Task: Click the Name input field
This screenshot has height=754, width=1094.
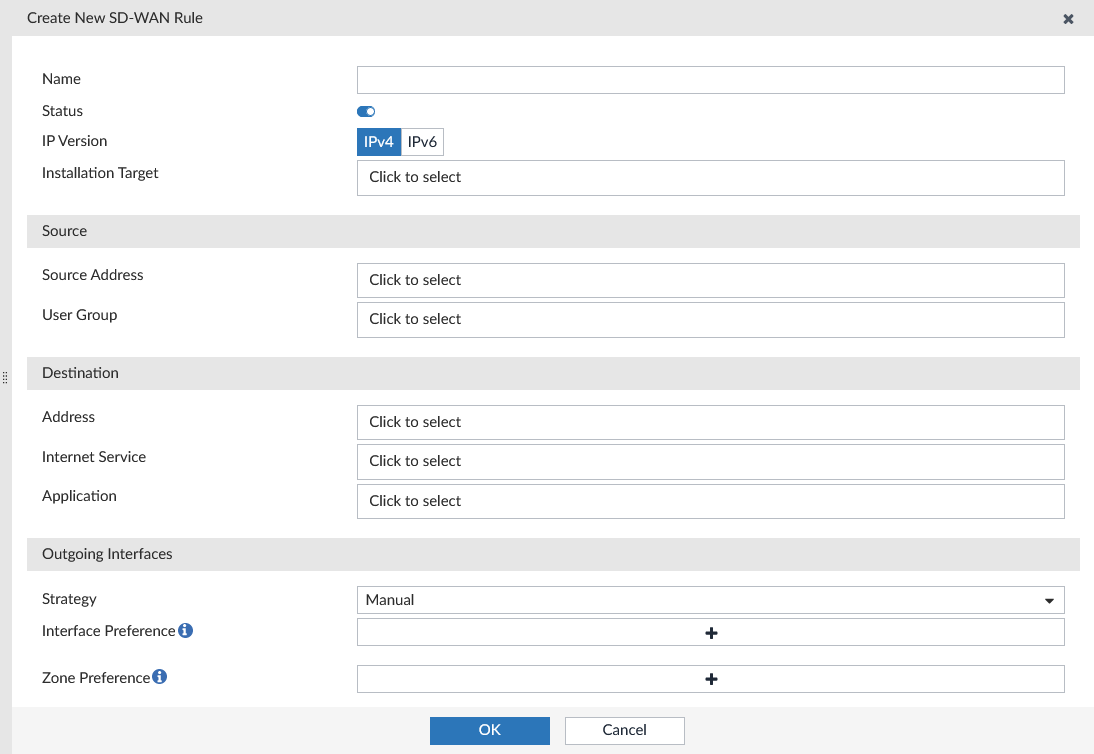Action: point(710,80)
